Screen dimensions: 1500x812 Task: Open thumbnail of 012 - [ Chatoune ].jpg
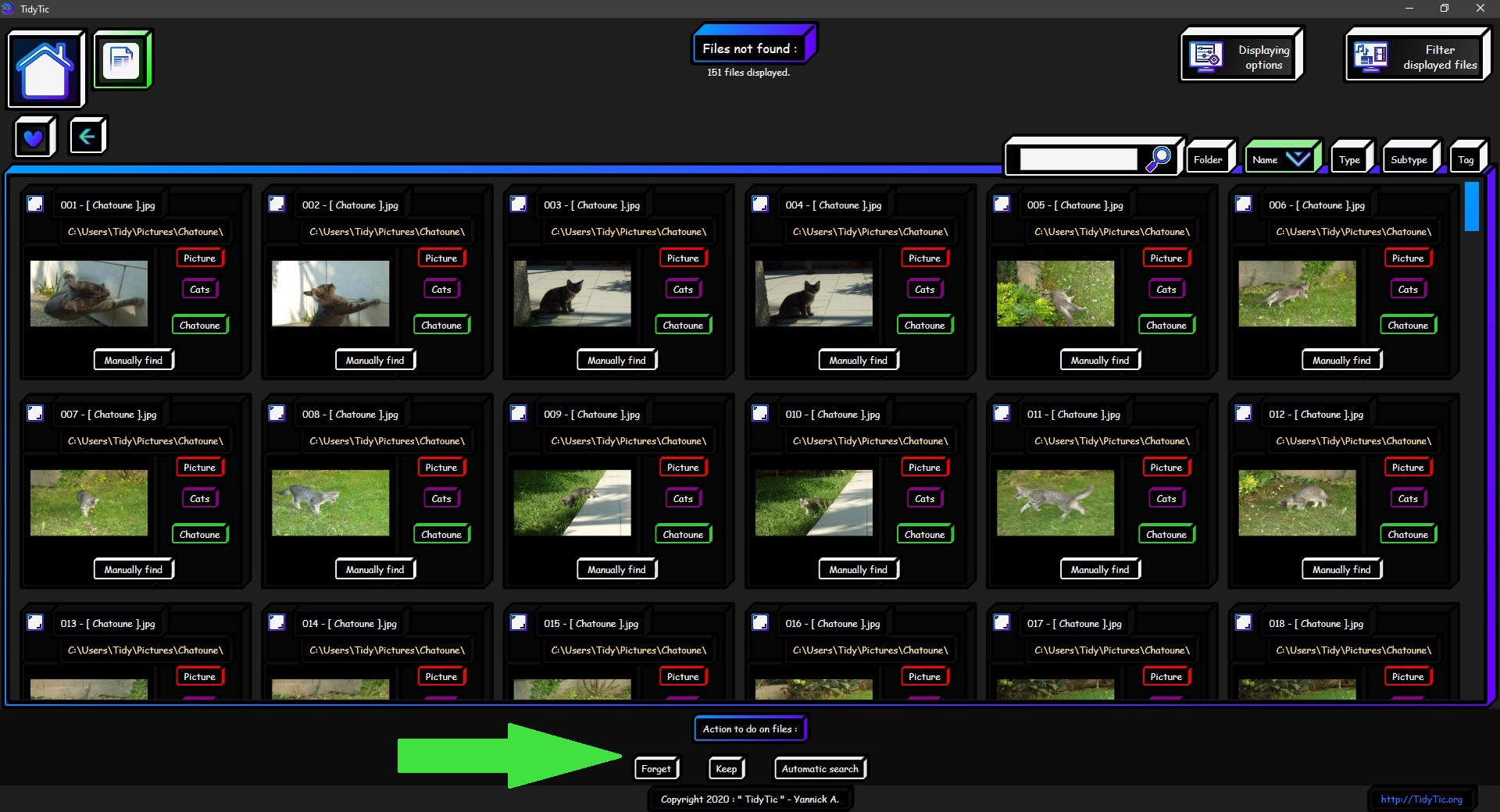coord(1298,503)
